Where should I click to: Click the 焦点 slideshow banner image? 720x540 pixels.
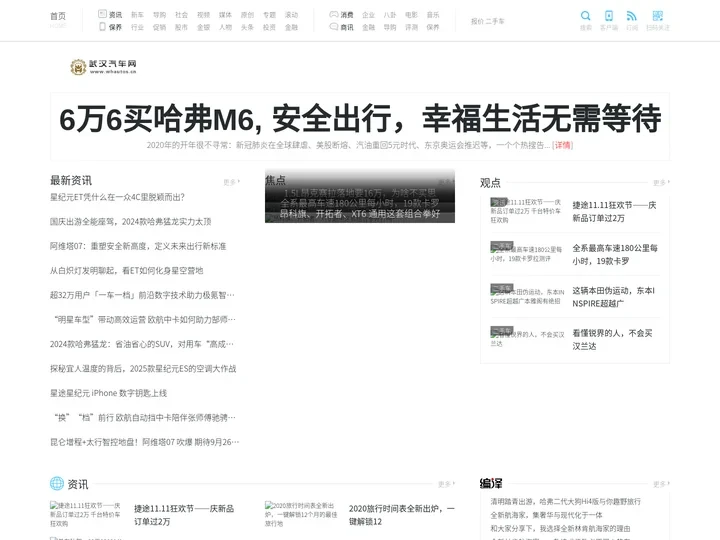point(360,196)
